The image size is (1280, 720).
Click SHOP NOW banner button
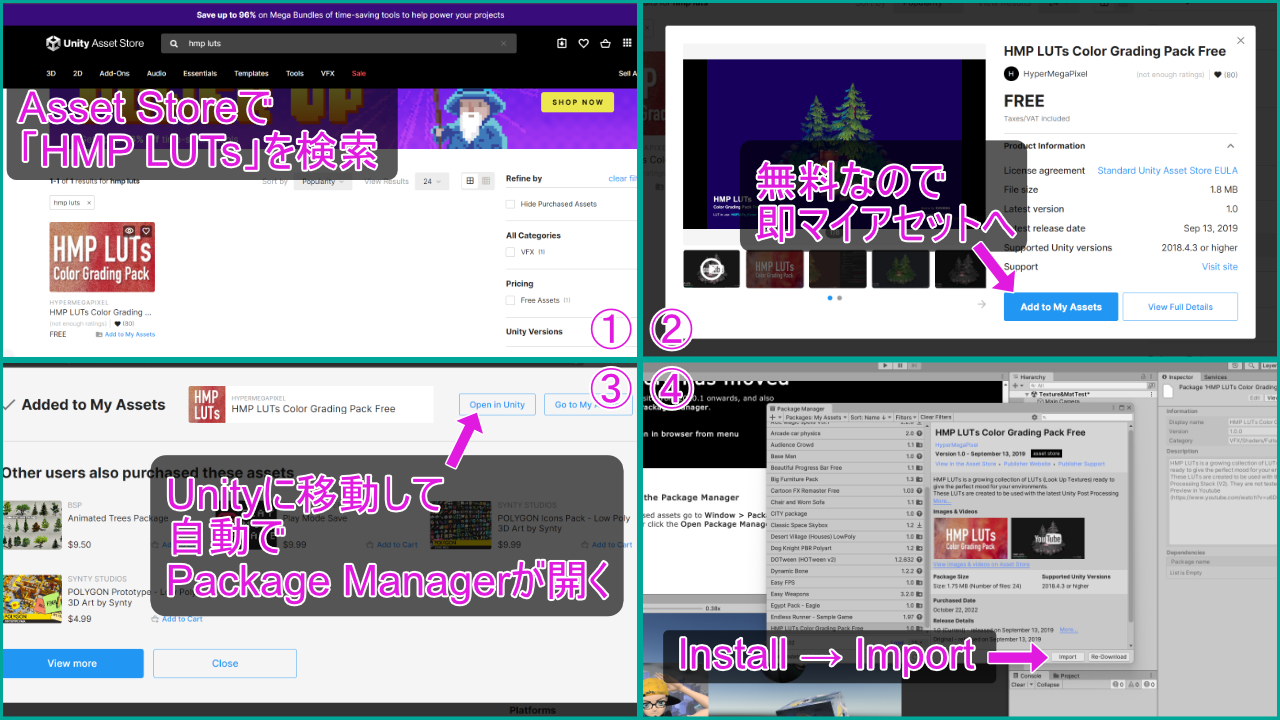click(x=577, y=102)
